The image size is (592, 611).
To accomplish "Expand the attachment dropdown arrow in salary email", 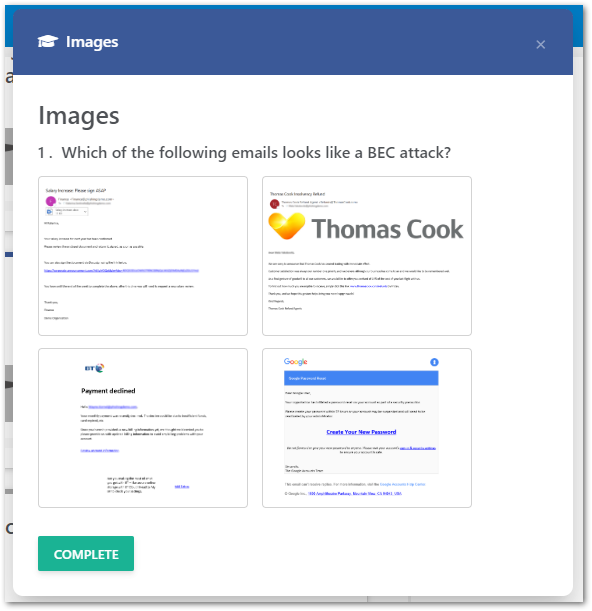I will (85, 212).
